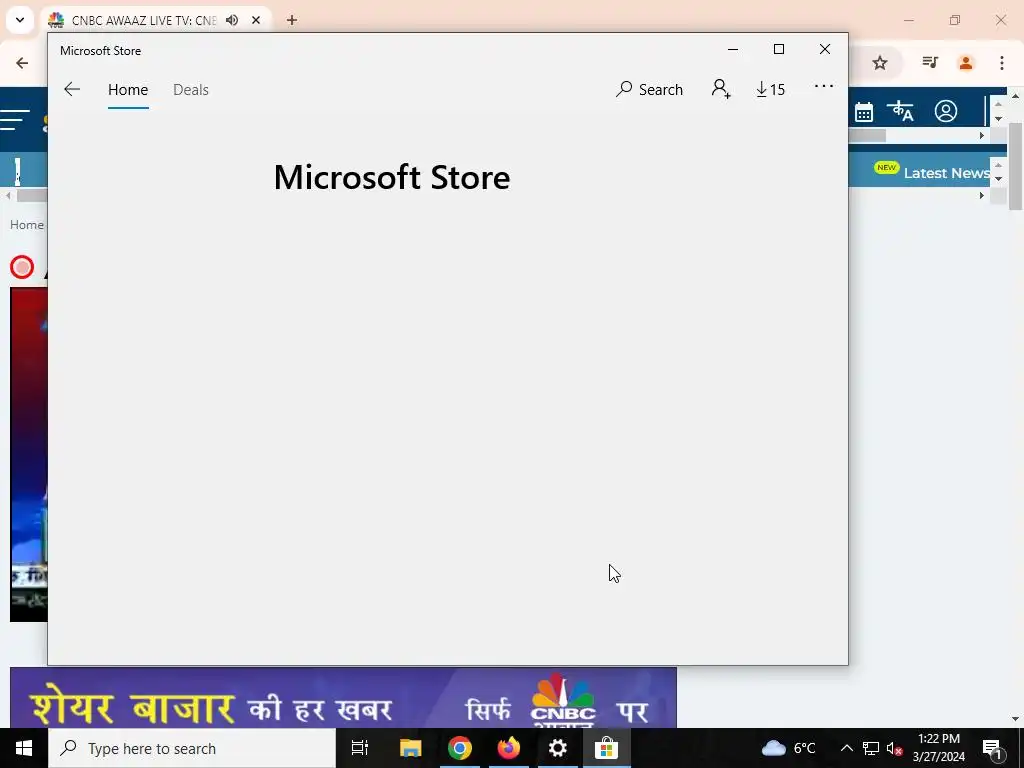Close the Microsoft Store window
The width and height of the screenshot is (1024, 768).
pyautogui.click(x=825, y=49)
